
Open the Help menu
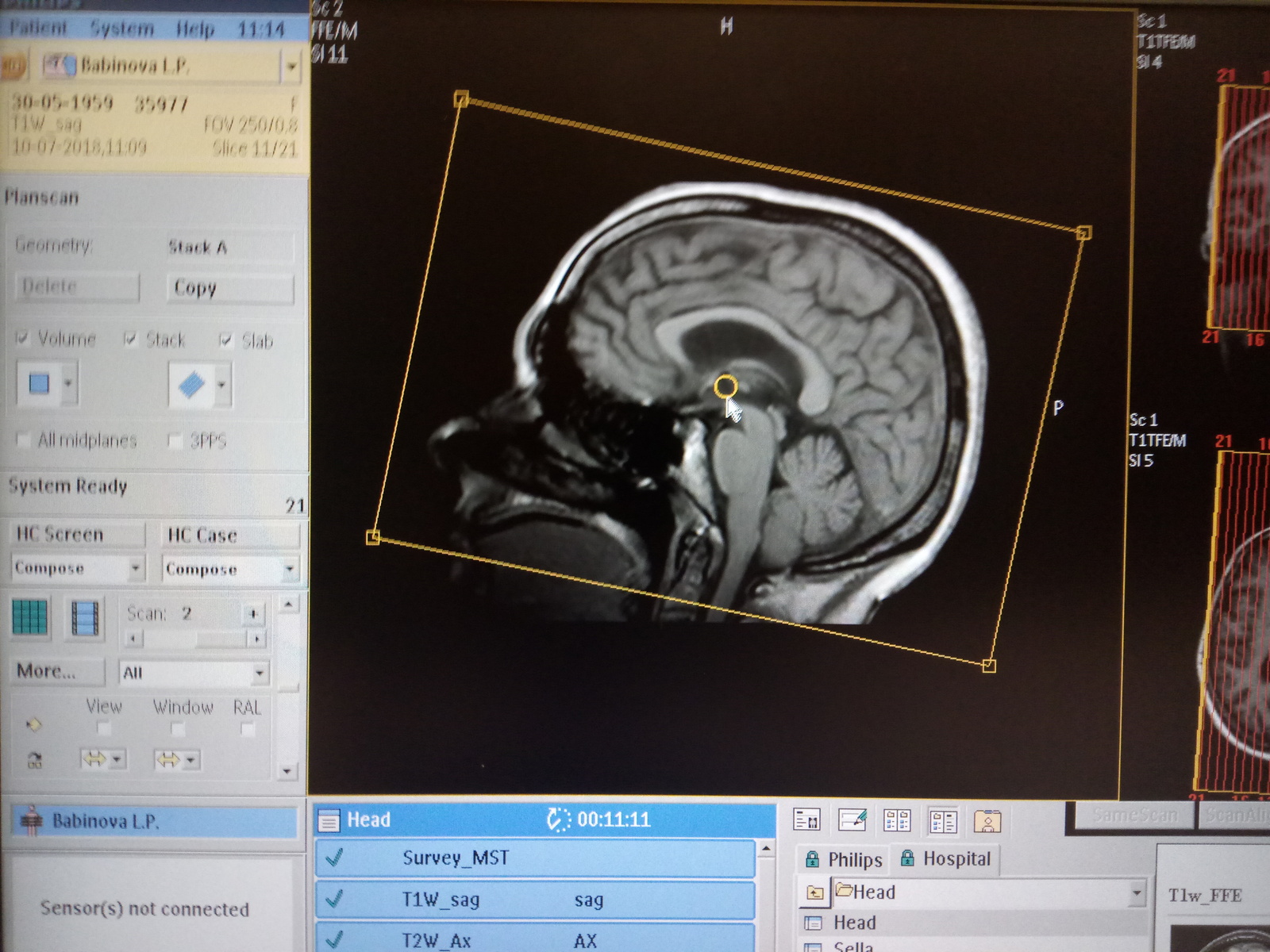click(195, 29)
